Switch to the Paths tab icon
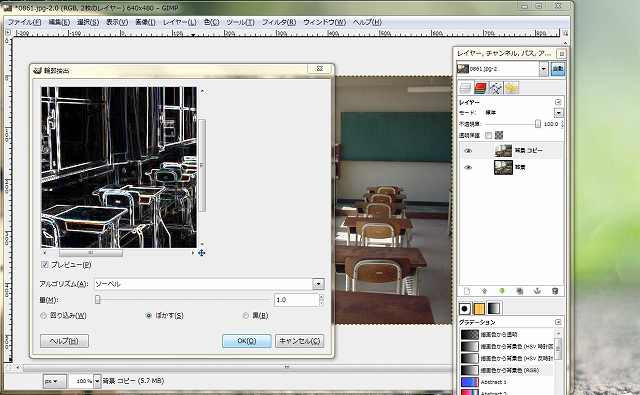Screen dimensions: 640x395 pos(496,88)
